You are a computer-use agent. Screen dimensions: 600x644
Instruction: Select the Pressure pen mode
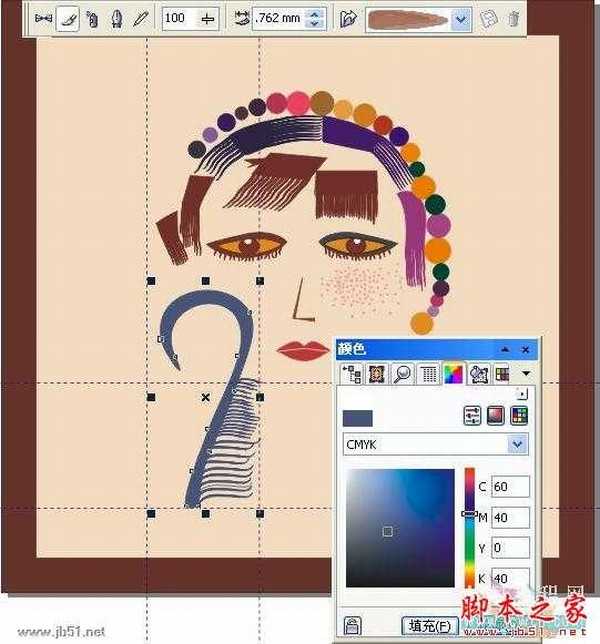point(140,18)
